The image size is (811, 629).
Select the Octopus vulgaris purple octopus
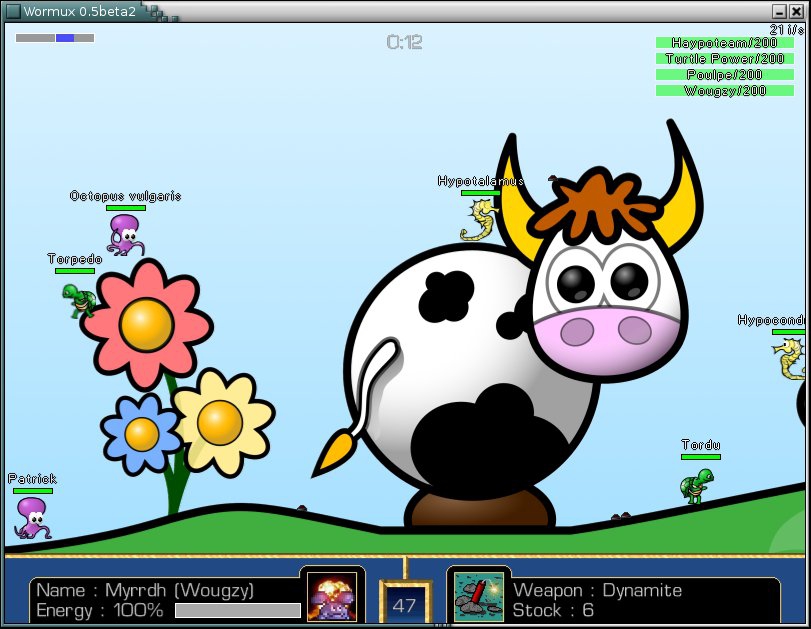(x=125, y=234)
